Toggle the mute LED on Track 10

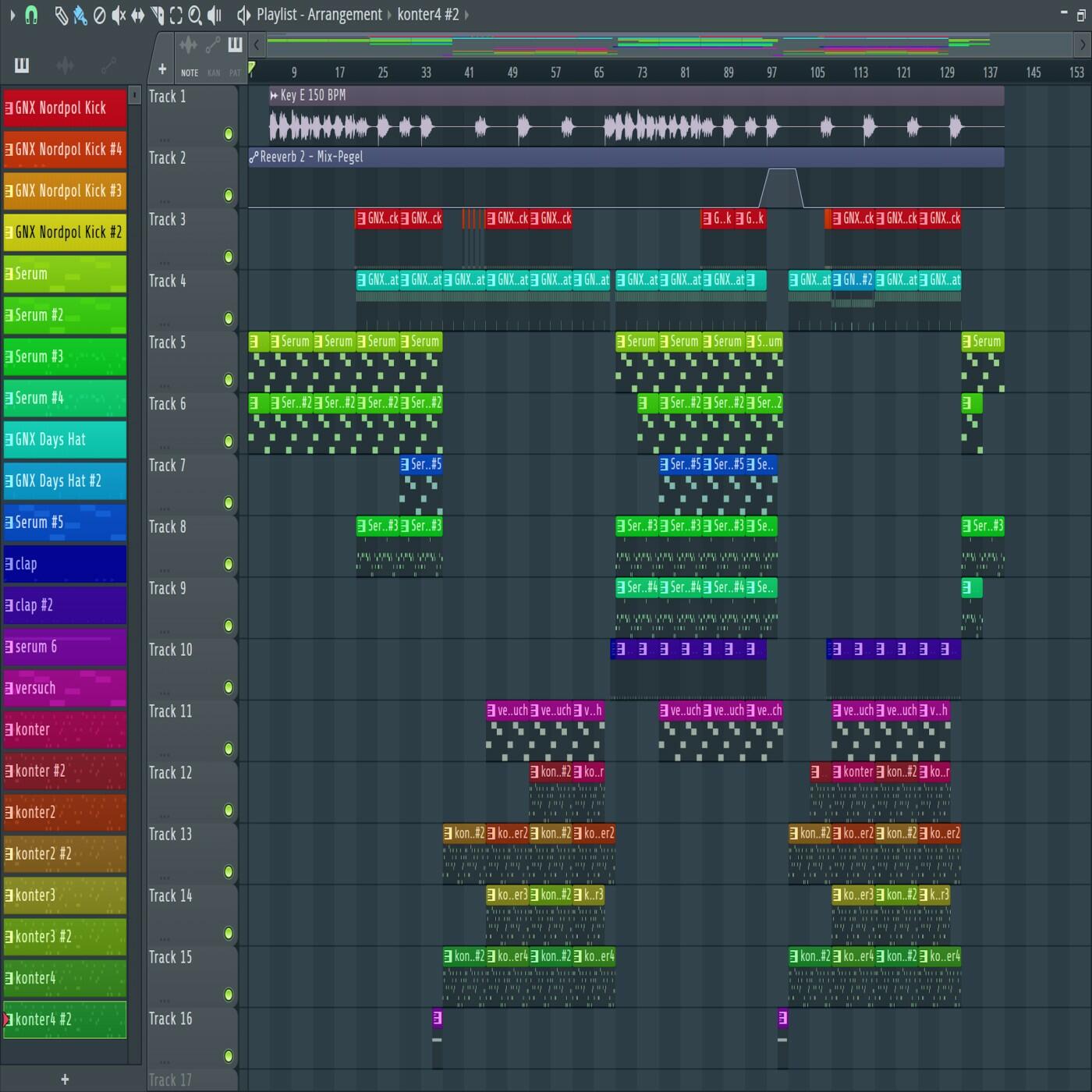[x=229, y=687]
